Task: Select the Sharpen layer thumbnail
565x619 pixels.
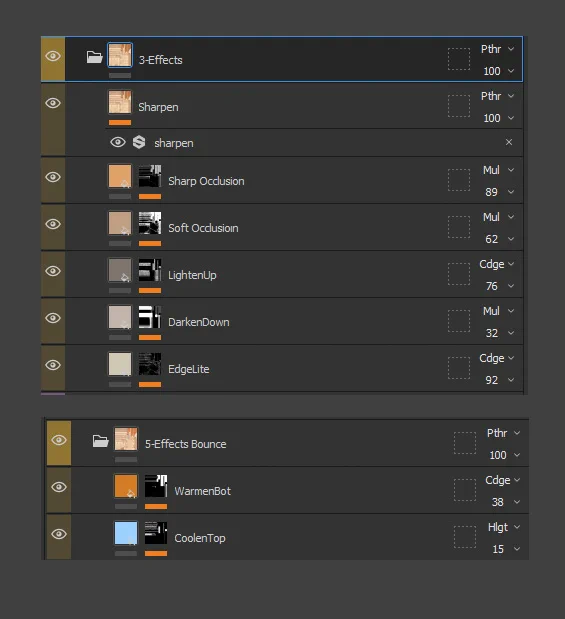Action: 120,102
